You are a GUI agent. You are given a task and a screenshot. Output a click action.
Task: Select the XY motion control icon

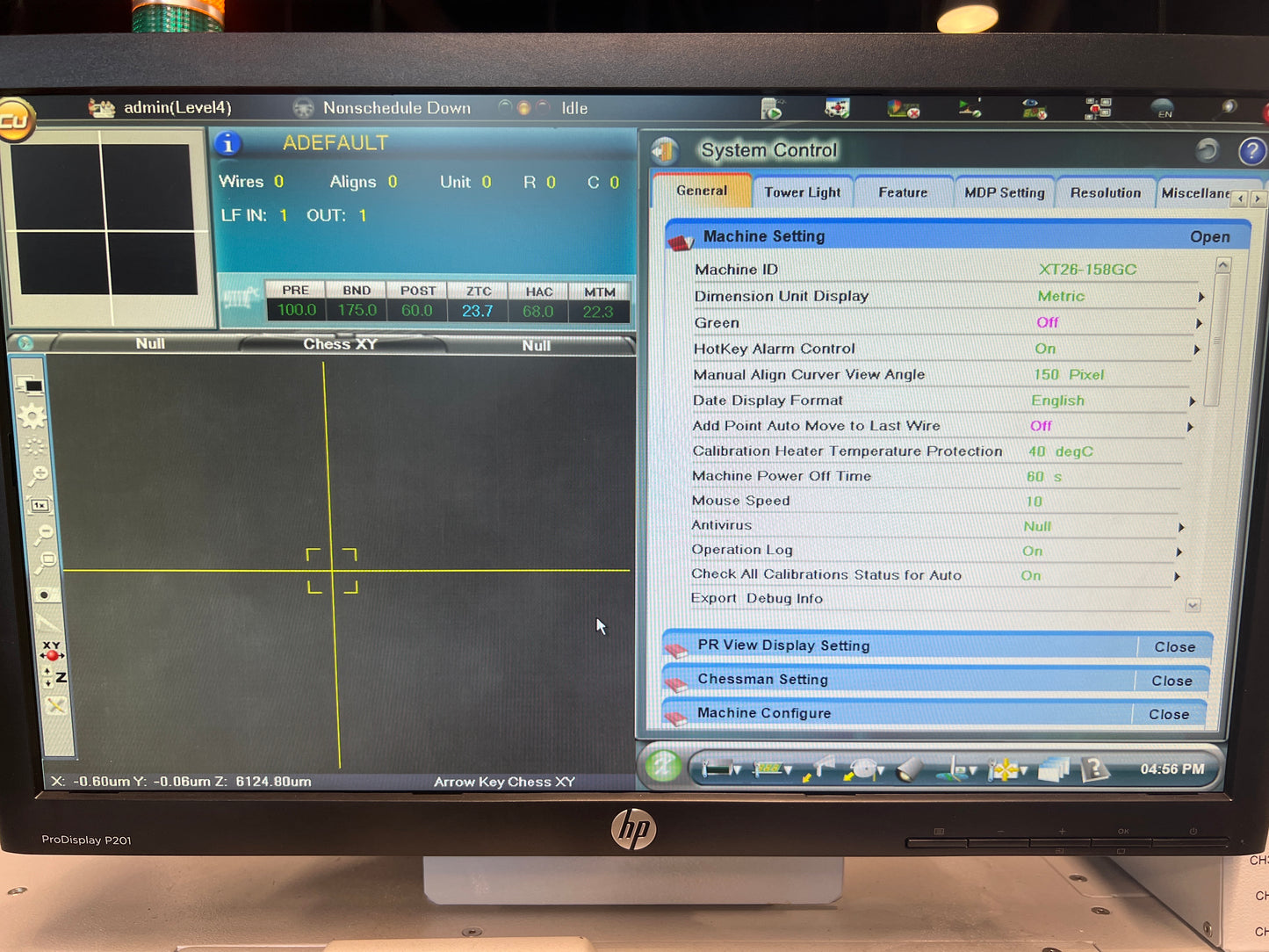(52, 651)
